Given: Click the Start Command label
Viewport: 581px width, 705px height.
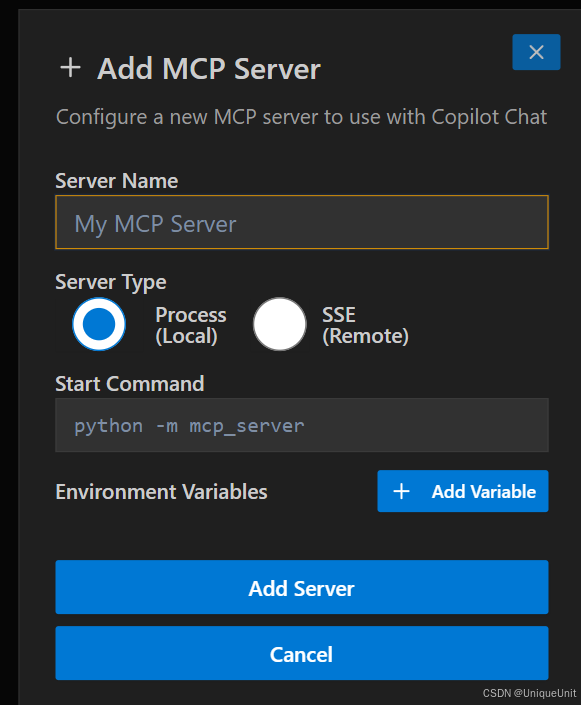Looking at the screenshot, I should tap(130, 384).
